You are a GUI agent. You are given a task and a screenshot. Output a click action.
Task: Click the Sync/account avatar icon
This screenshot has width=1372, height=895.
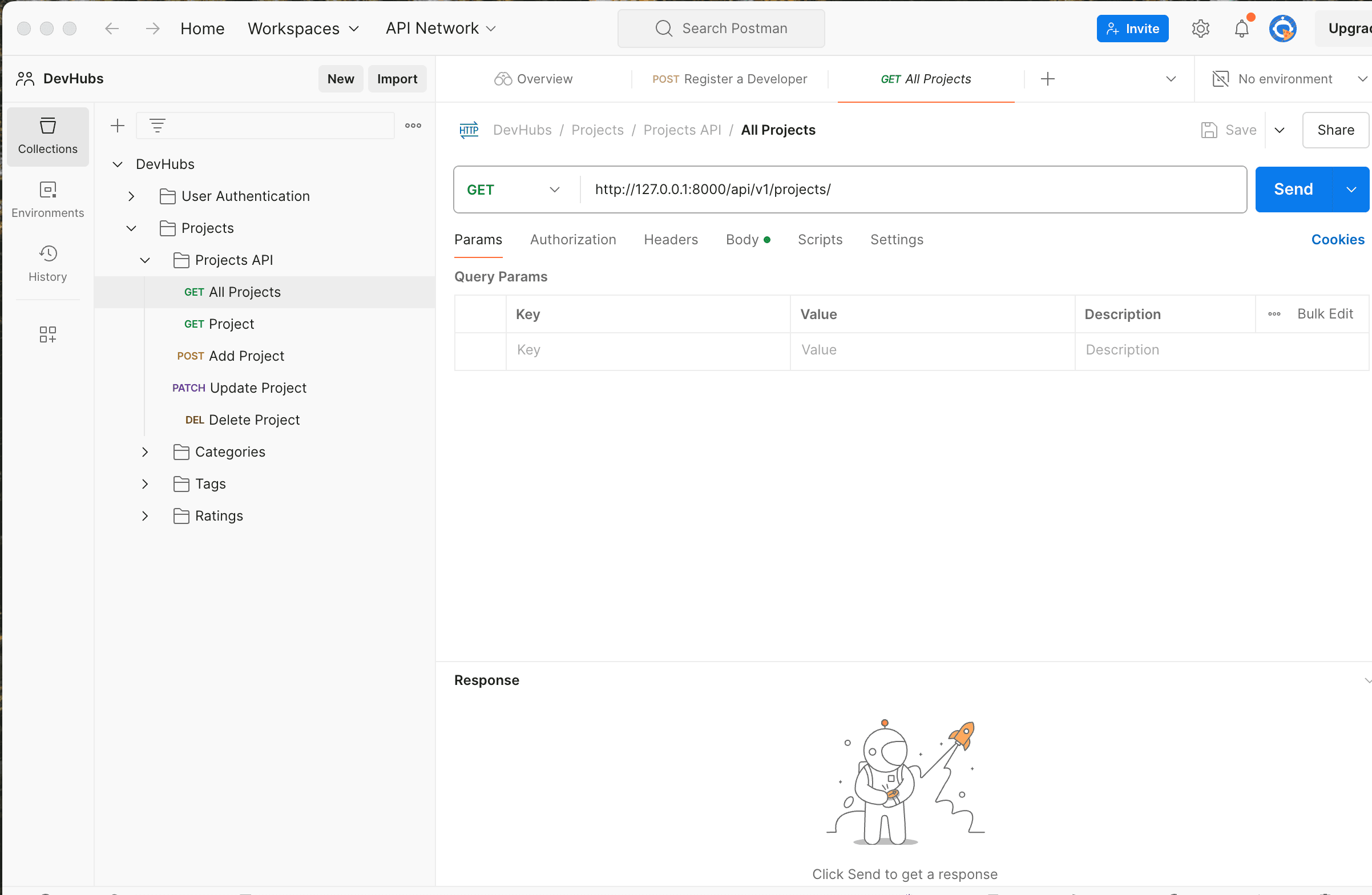[1280, 28]
